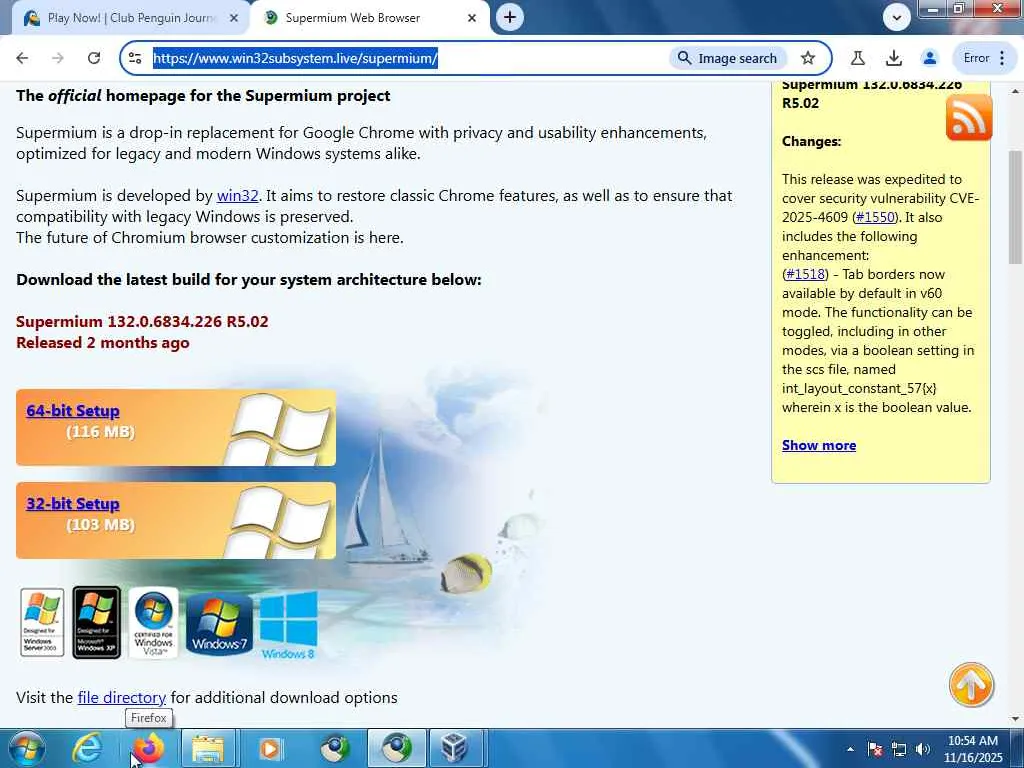
Task: Expand changelog with Show more
Action: tap(819, 445)
